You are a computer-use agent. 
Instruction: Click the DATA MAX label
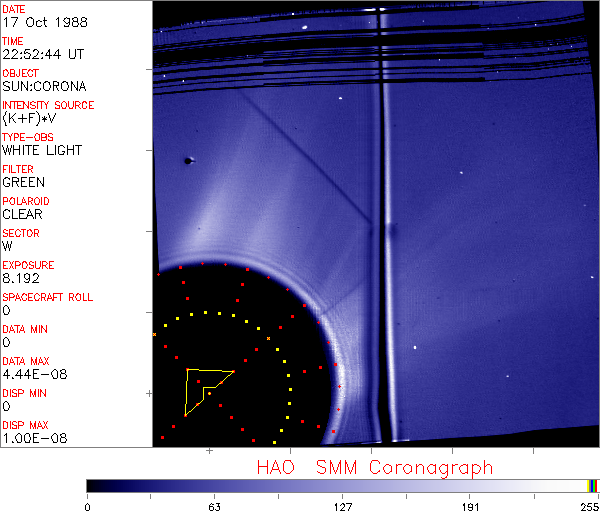[x=26, y=361]
